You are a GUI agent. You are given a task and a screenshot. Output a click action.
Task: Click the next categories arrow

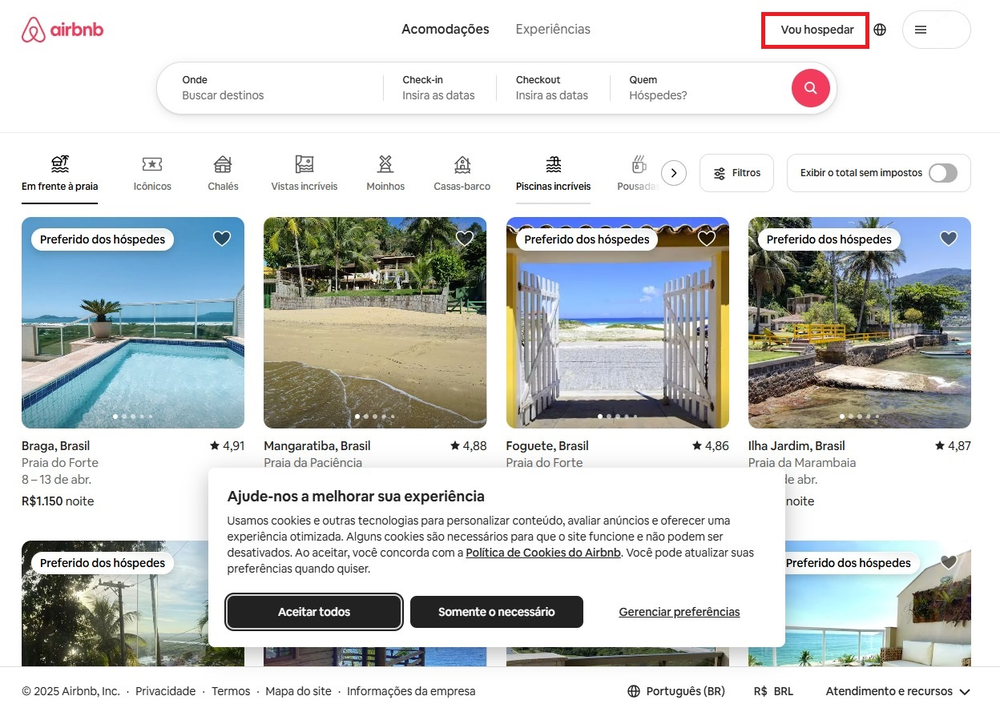[673, 173]
